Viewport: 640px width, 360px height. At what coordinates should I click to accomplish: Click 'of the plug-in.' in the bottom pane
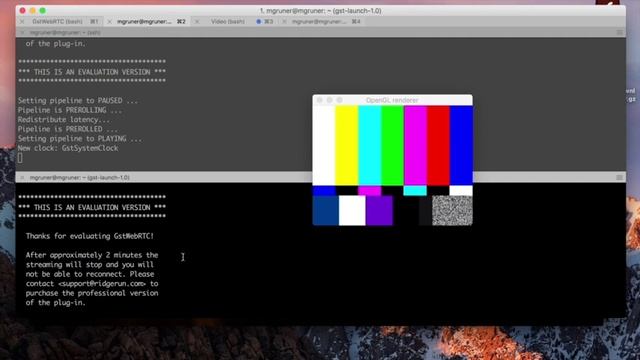(x=56, y=302)
